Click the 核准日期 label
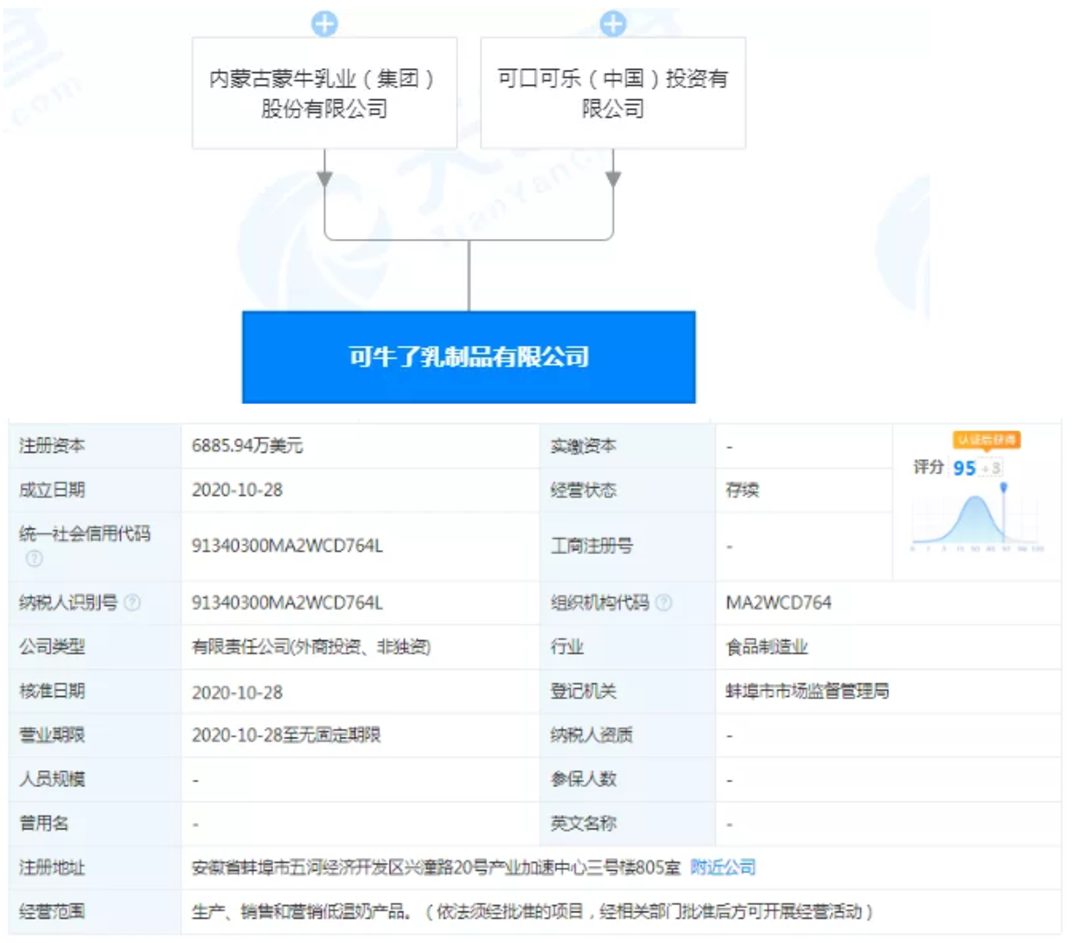1080x943 pixels. pos(52,691)
